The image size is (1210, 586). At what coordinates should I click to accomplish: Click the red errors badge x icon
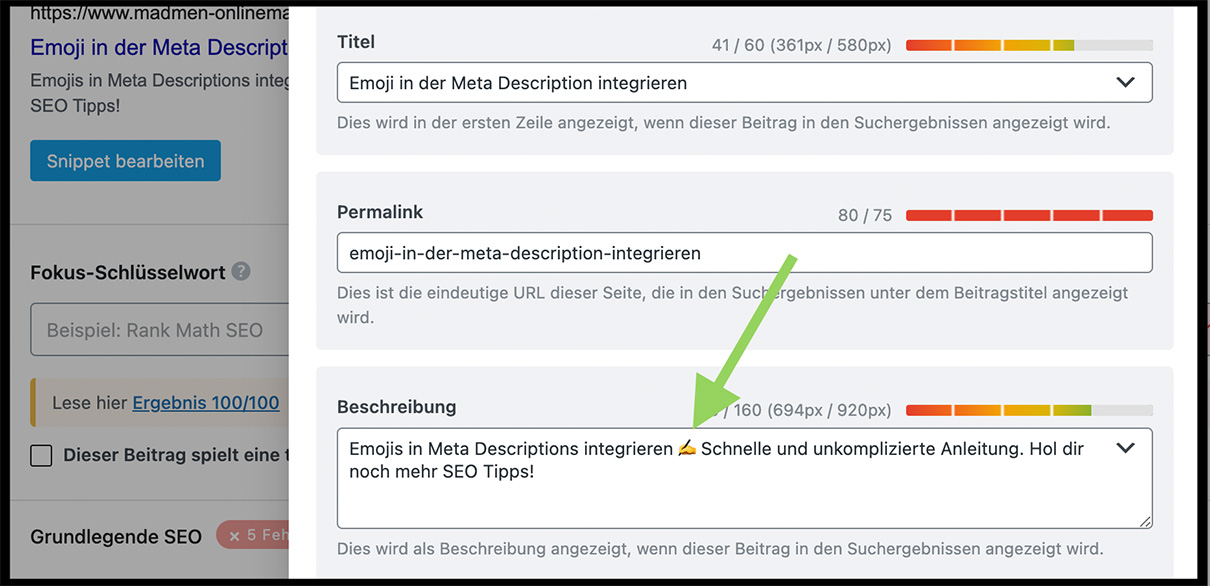pos(235,536)
